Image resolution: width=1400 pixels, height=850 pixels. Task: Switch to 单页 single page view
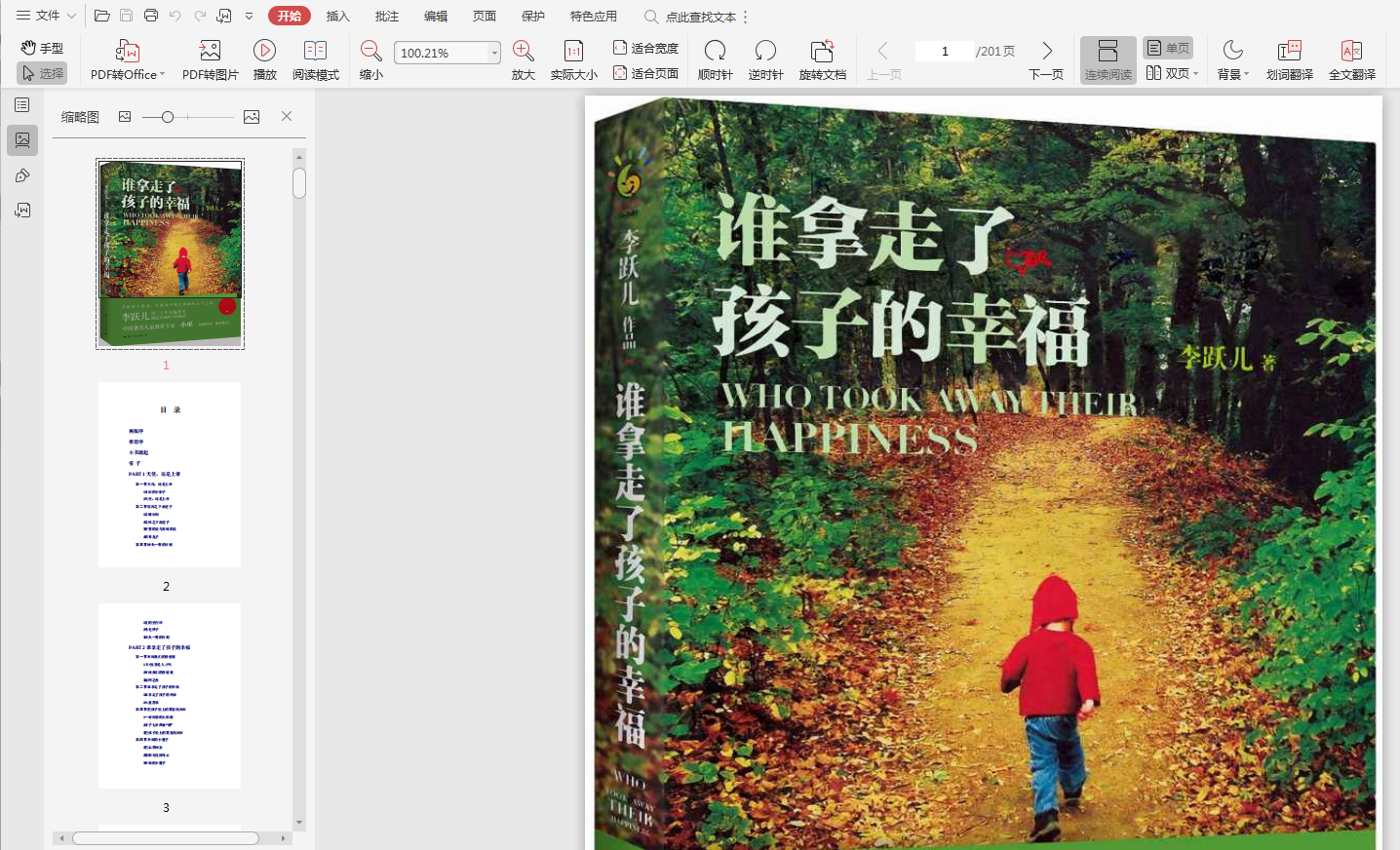pos(1168,48)
